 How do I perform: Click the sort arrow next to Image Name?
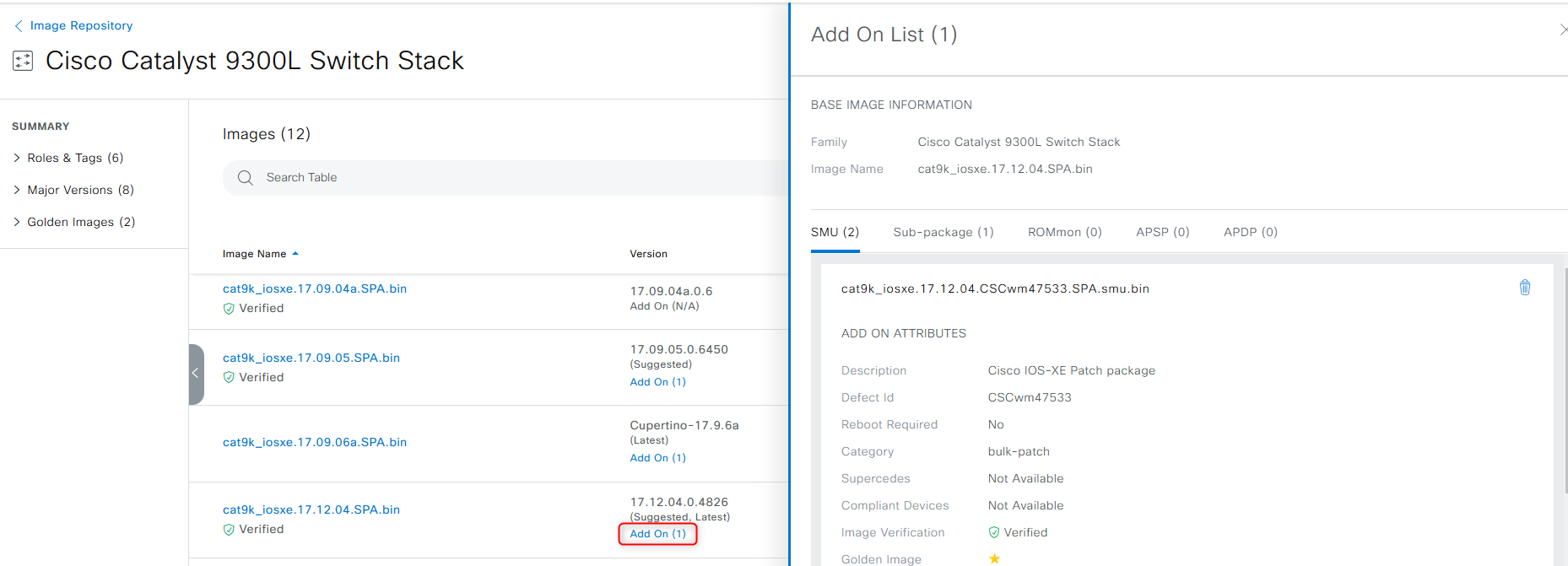click(x=295, y=254)
